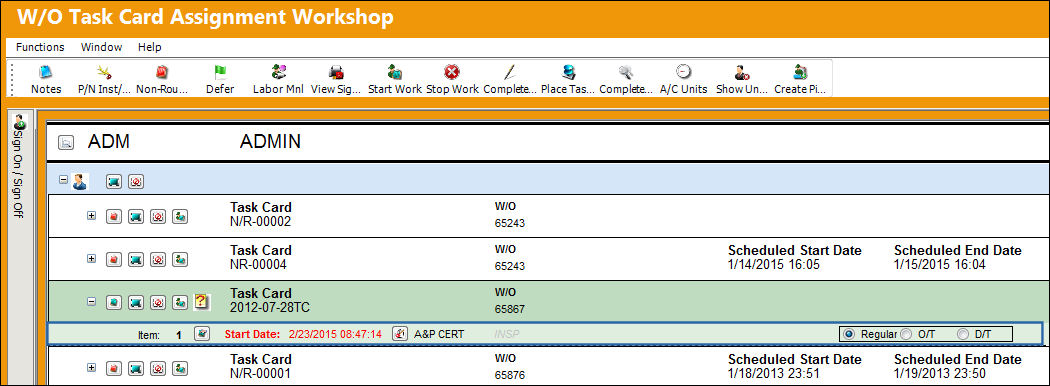The width and height of the screenshot is (1050, 386).
Task: Click the task card number 2012-07-28TC
Action: tap(270, 308)
